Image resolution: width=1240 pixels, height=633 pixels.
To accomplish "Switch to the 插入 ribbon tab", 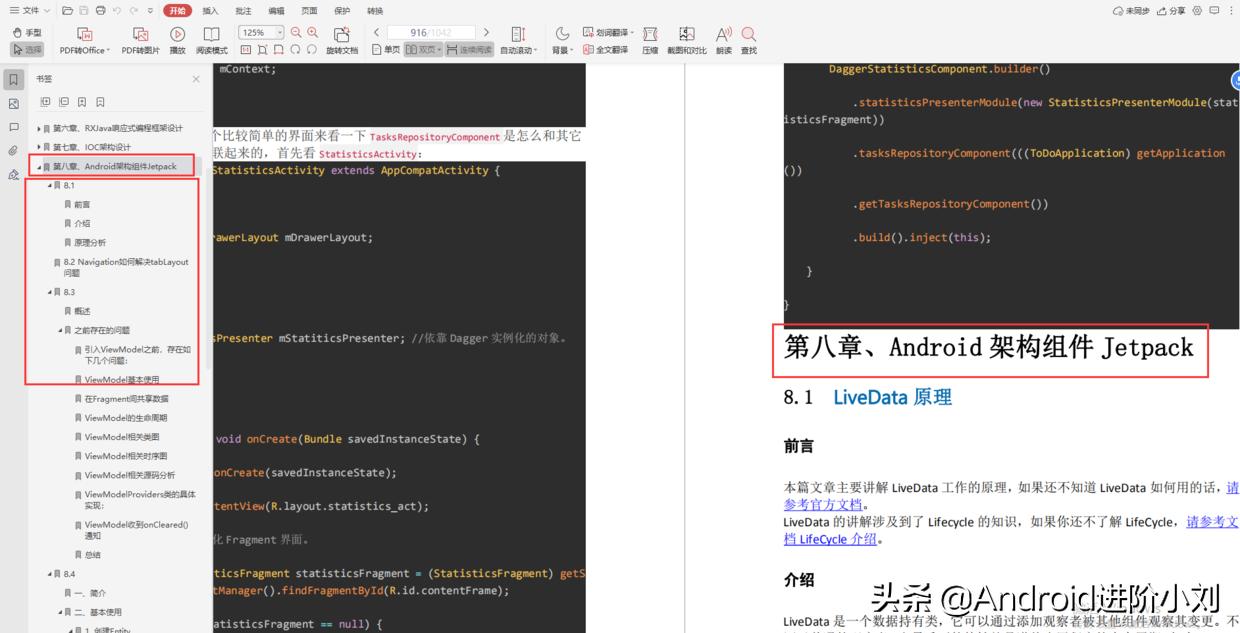I will (209, 10).
